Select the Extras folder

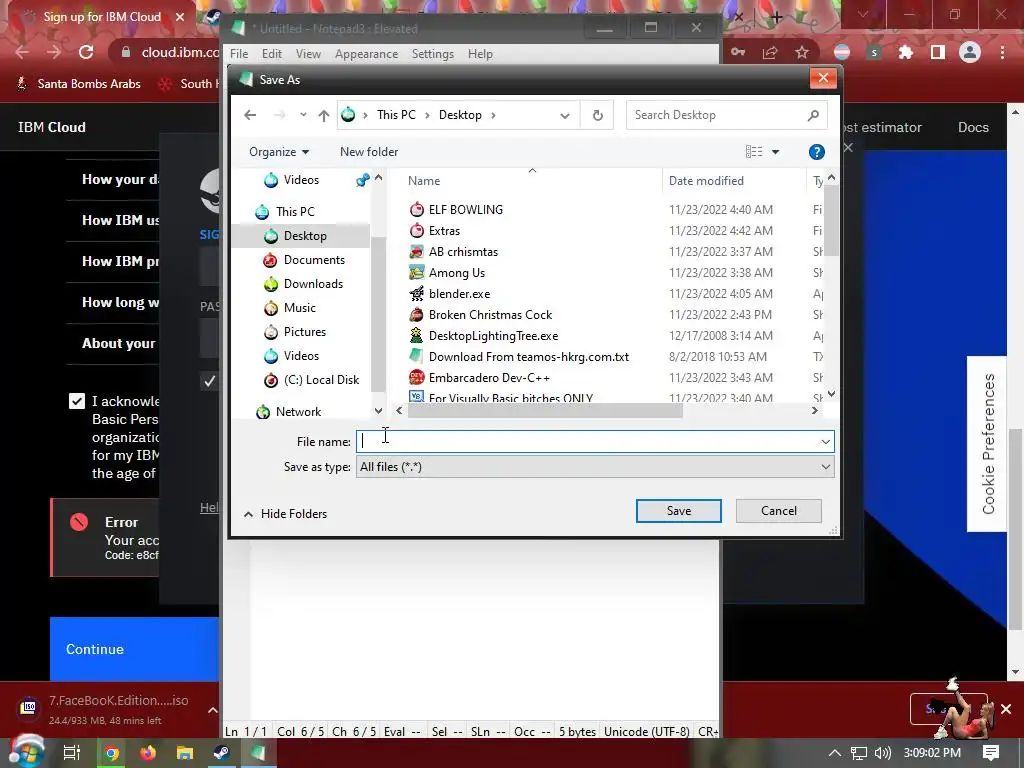(x=444, y=231)
